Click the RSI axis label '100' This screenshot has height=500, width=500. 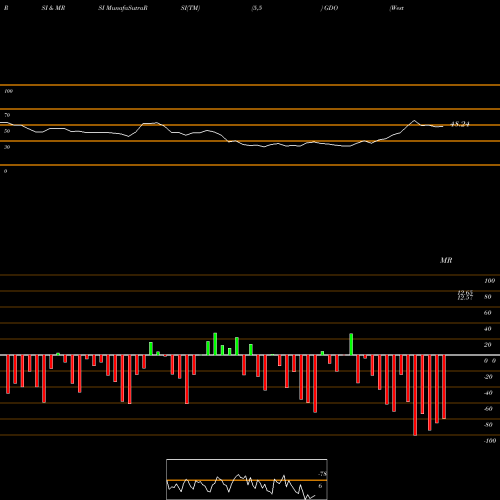(x=8, y=91)
